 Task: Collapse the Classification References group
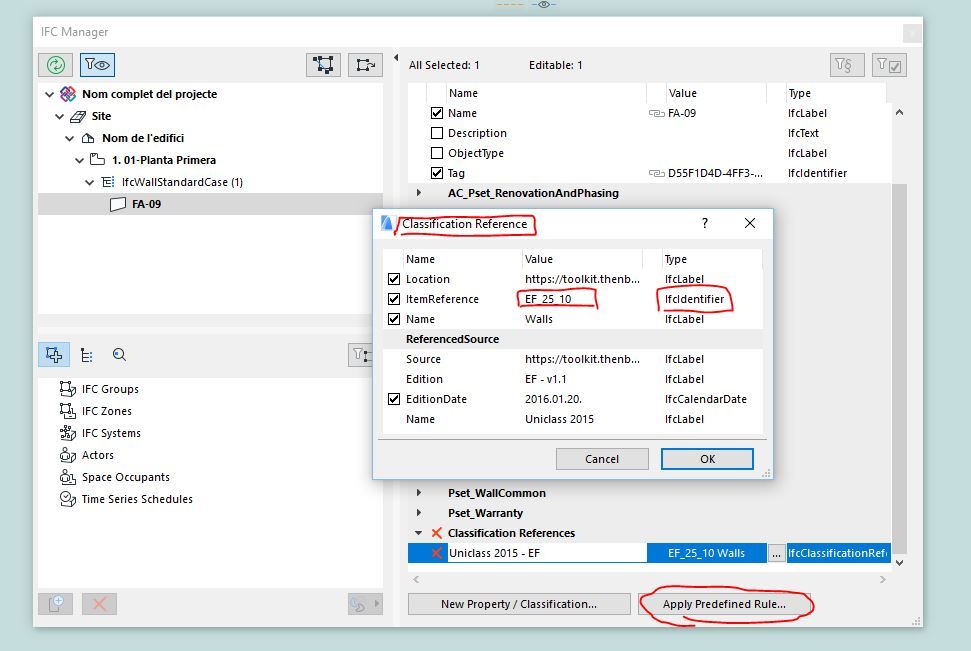coord(419,533)
